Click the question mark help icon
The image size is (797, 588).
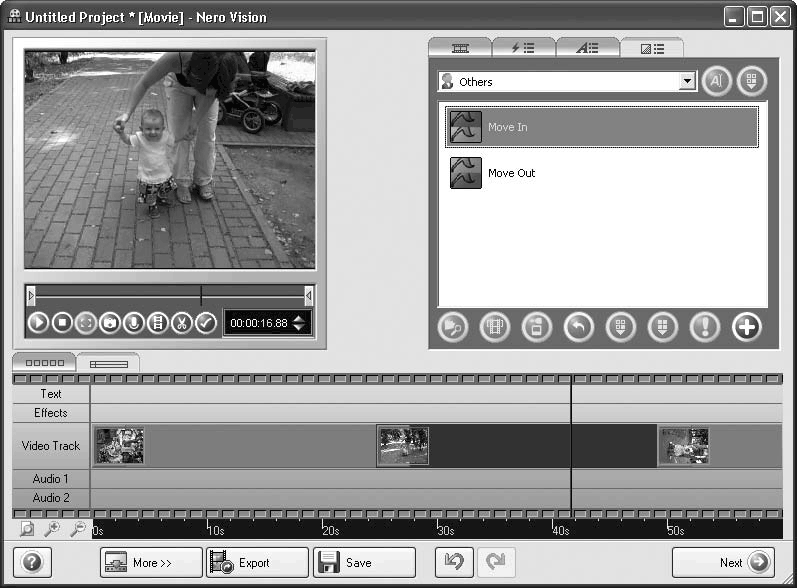pyautogui.click(x=32, y=563)
